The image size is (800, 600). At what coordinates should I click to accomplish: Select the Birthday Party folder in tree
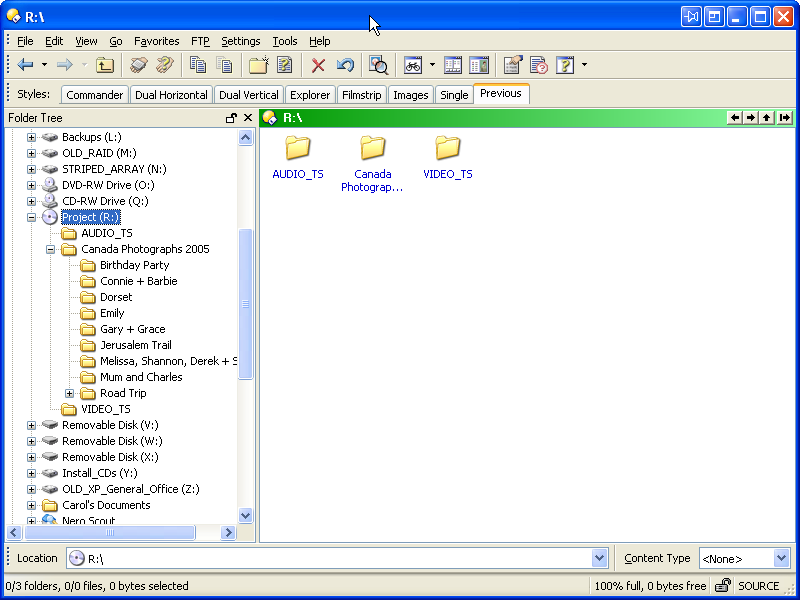pyautogui.click(x=134, y=265)
